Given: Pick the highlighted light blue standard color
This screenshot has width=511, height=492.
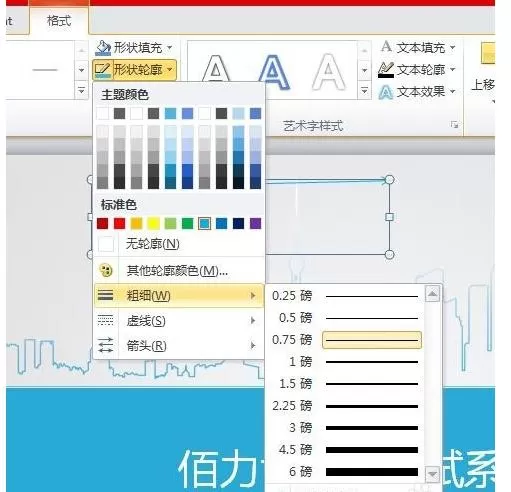Looking at the screenshot, I should 204,223.
